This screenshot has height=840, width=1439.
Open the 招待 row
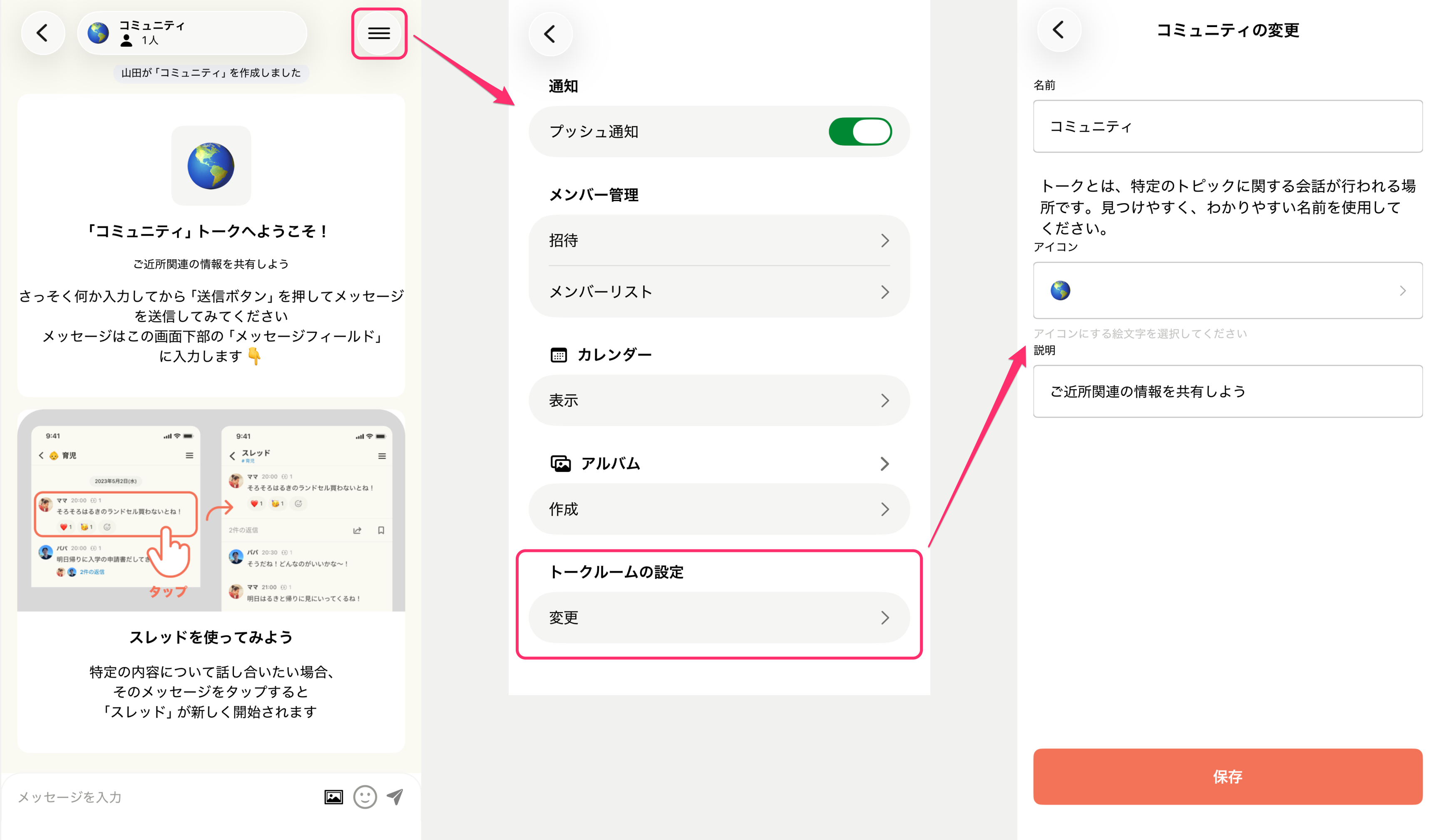click(719, 241)
